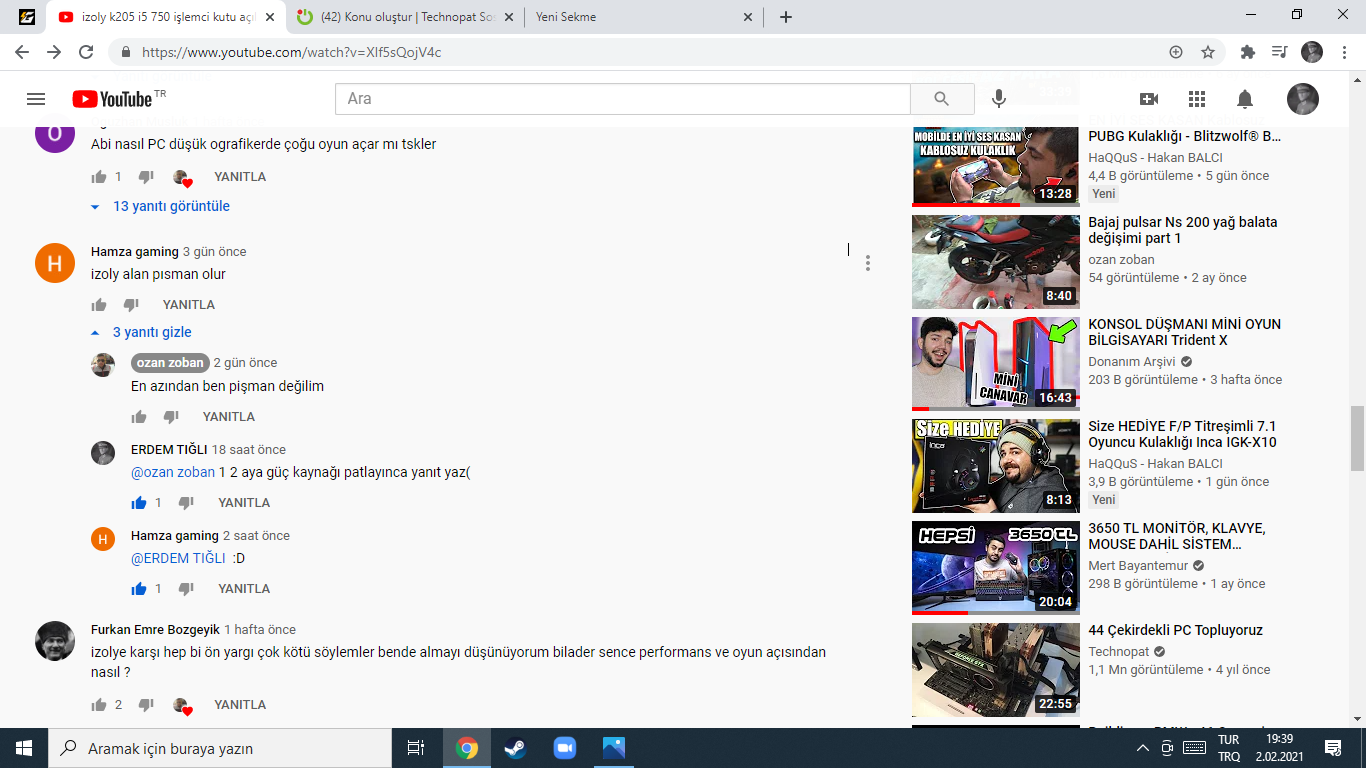The height and width of the screenshot is (768, 1366).
Task: Remove like on Hamza gaming's ':D' reply
Action: (139, 589)
